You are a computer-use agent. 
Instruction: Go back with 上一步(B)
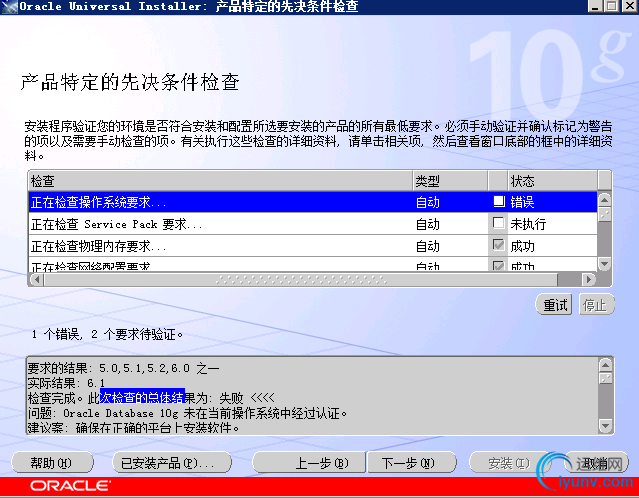(309, 463)
